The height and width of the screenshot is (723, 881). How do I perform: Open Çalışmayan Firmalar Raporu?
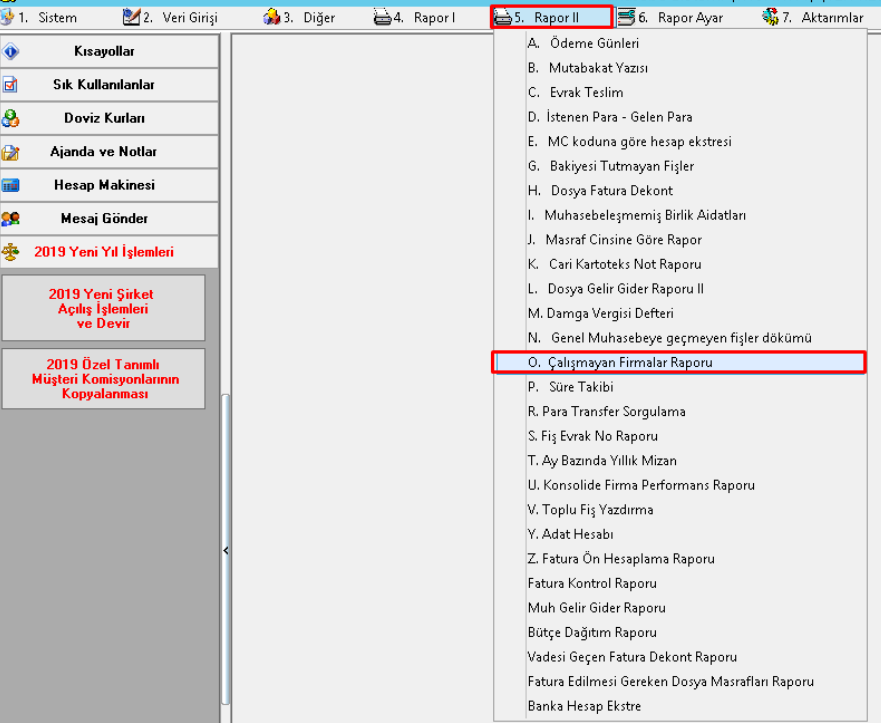tap(679, 362)
